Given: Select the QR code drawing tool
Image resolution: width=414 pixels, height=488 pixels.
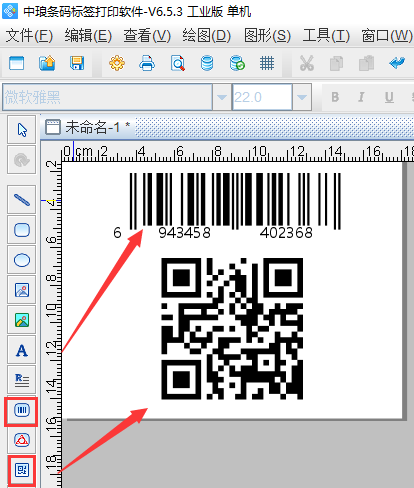Looking at the screenshot, I should pyautogui.click(x=22, y=470).
